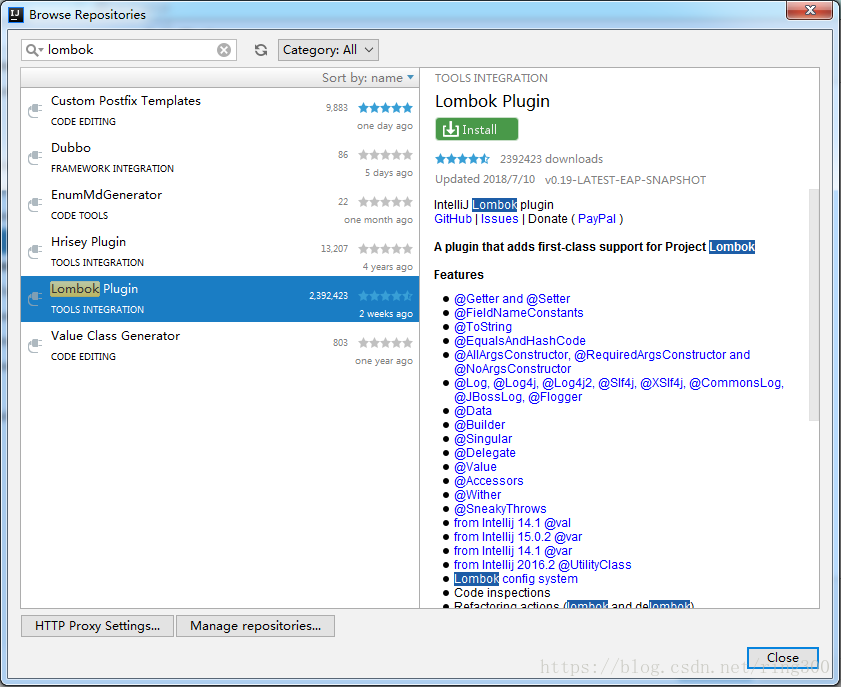This screenshot has height=687, width=841.
Task: Click plug icon beside Dubbo
Action: (35, 158)
